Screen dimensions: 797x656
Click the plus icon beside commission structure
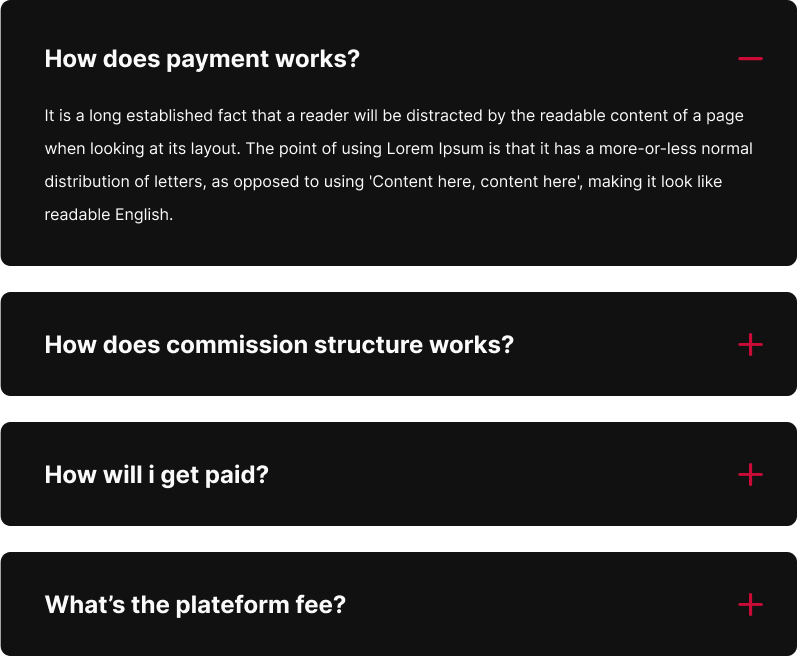coord(750,345)
